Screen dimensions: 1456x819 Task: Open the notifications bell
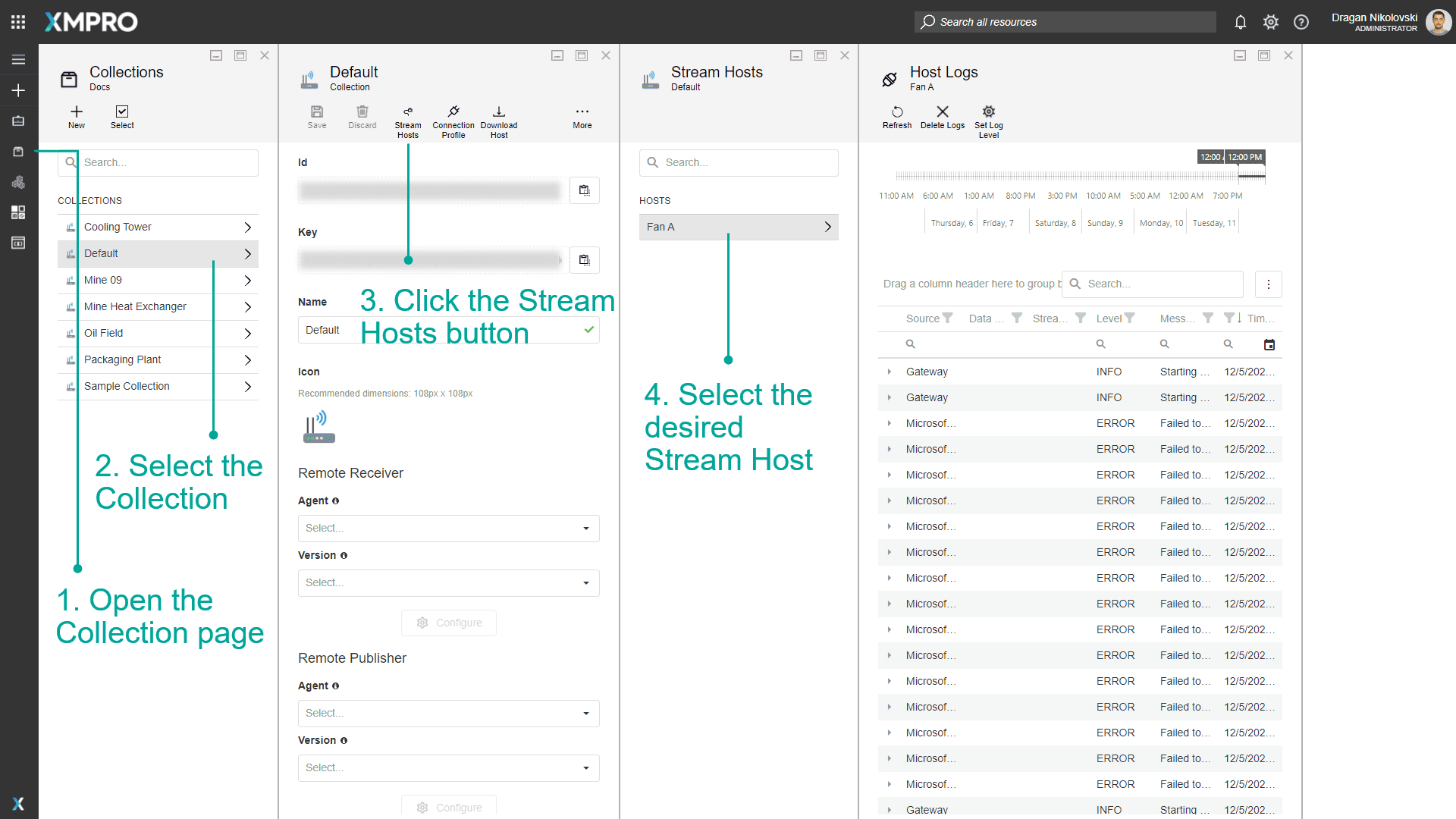(x=1240, y=22)
